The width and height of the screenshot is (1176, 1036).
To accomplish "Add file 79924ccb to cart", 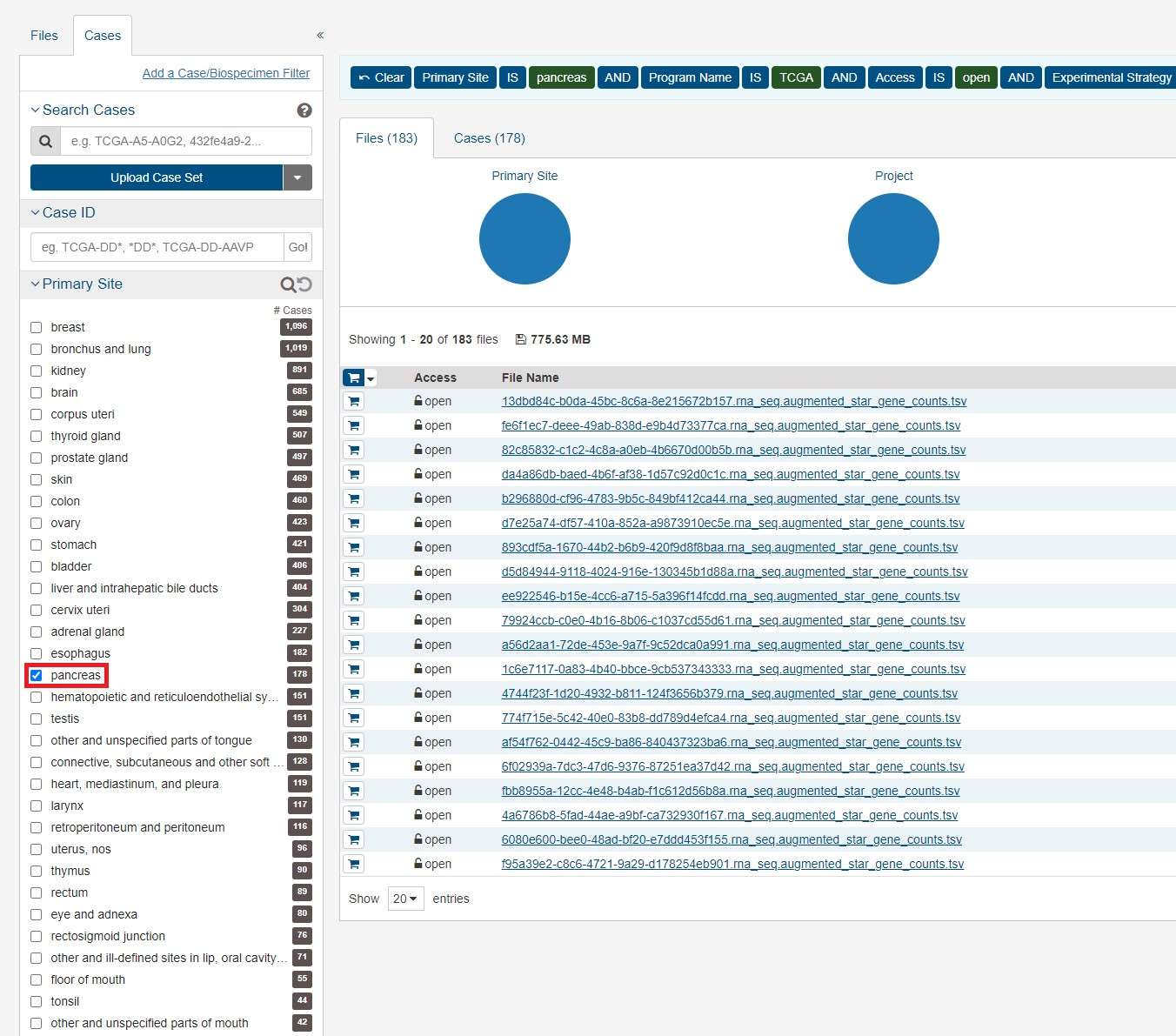I will tap(353, 620).
